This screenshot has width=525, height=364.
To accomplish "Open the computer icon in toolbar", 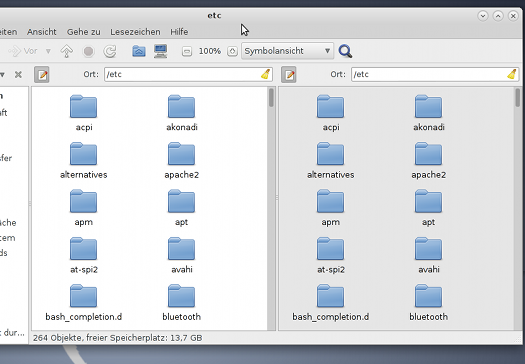I will tap(161, 51).
